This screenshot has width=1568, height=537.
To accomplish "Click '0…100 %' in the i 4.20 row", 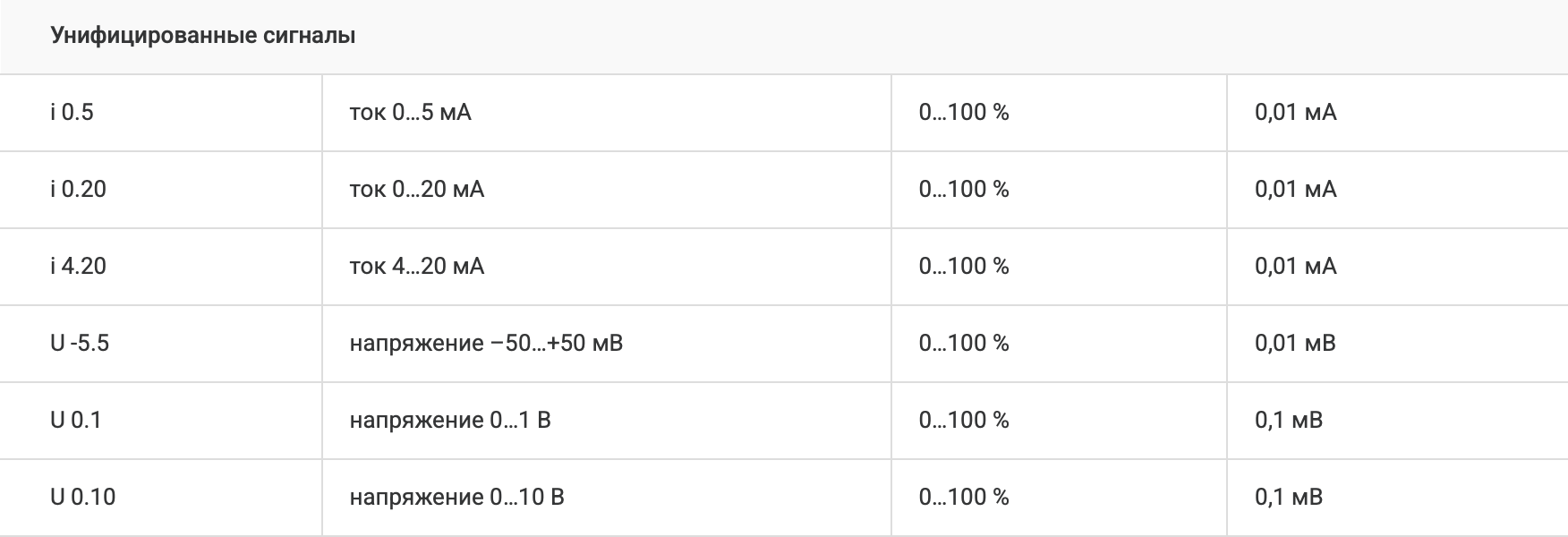I will point(964,267).
